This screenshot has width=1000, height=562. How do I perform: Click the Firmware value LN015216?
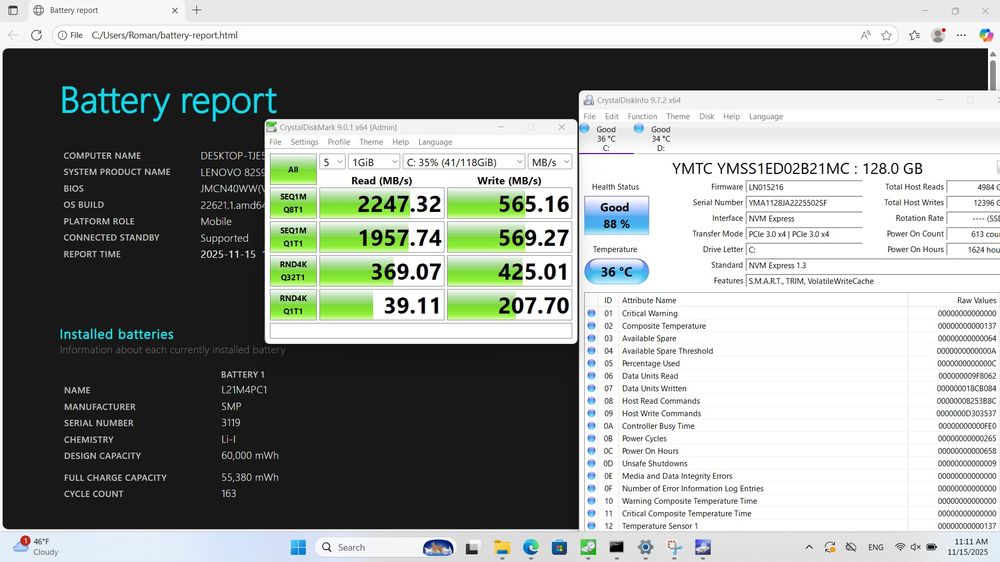pyautogui.click(x=804, y=187)
